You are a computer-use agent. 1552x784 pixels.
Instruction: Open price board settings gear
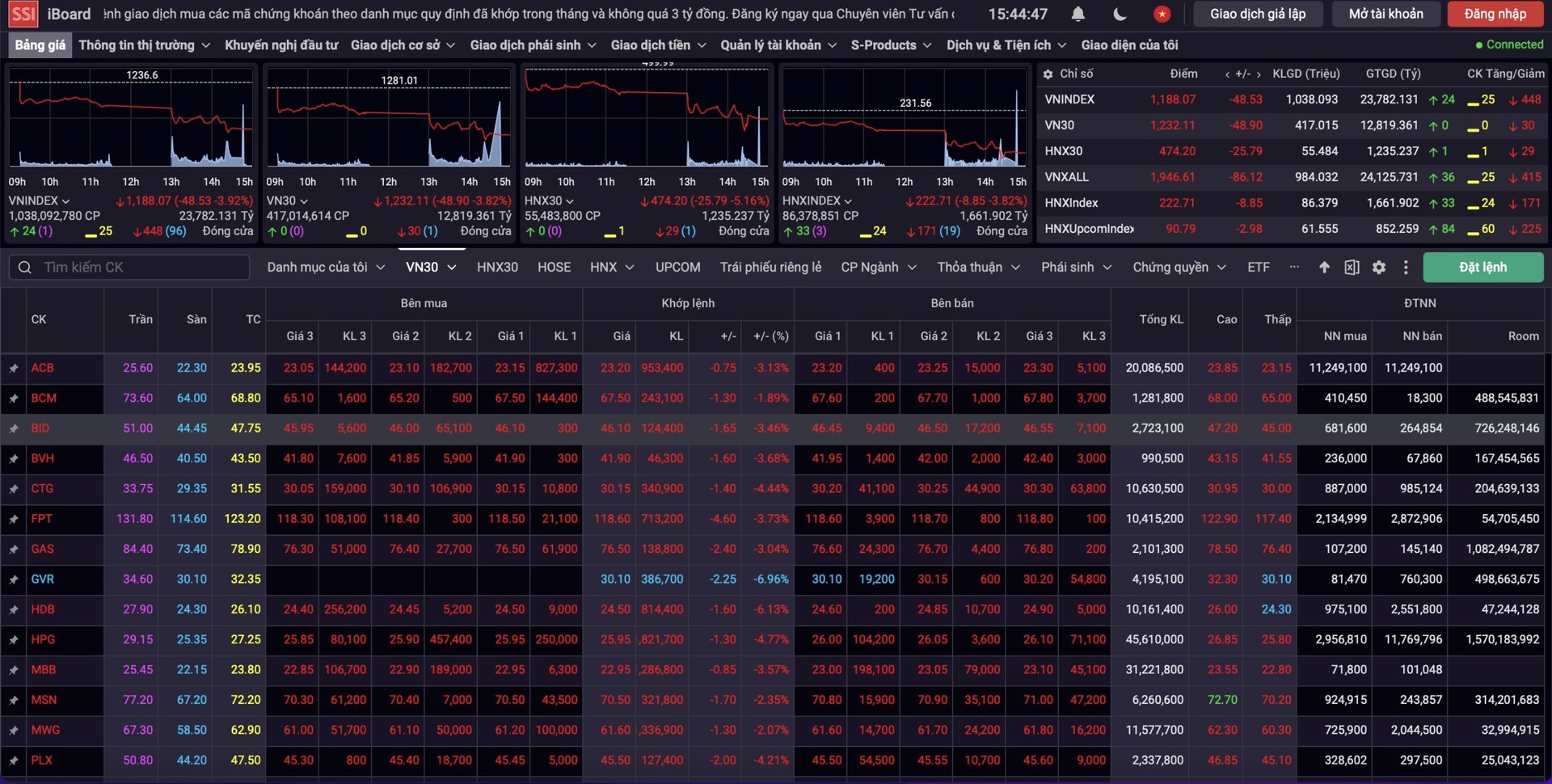click(1379, 268)
